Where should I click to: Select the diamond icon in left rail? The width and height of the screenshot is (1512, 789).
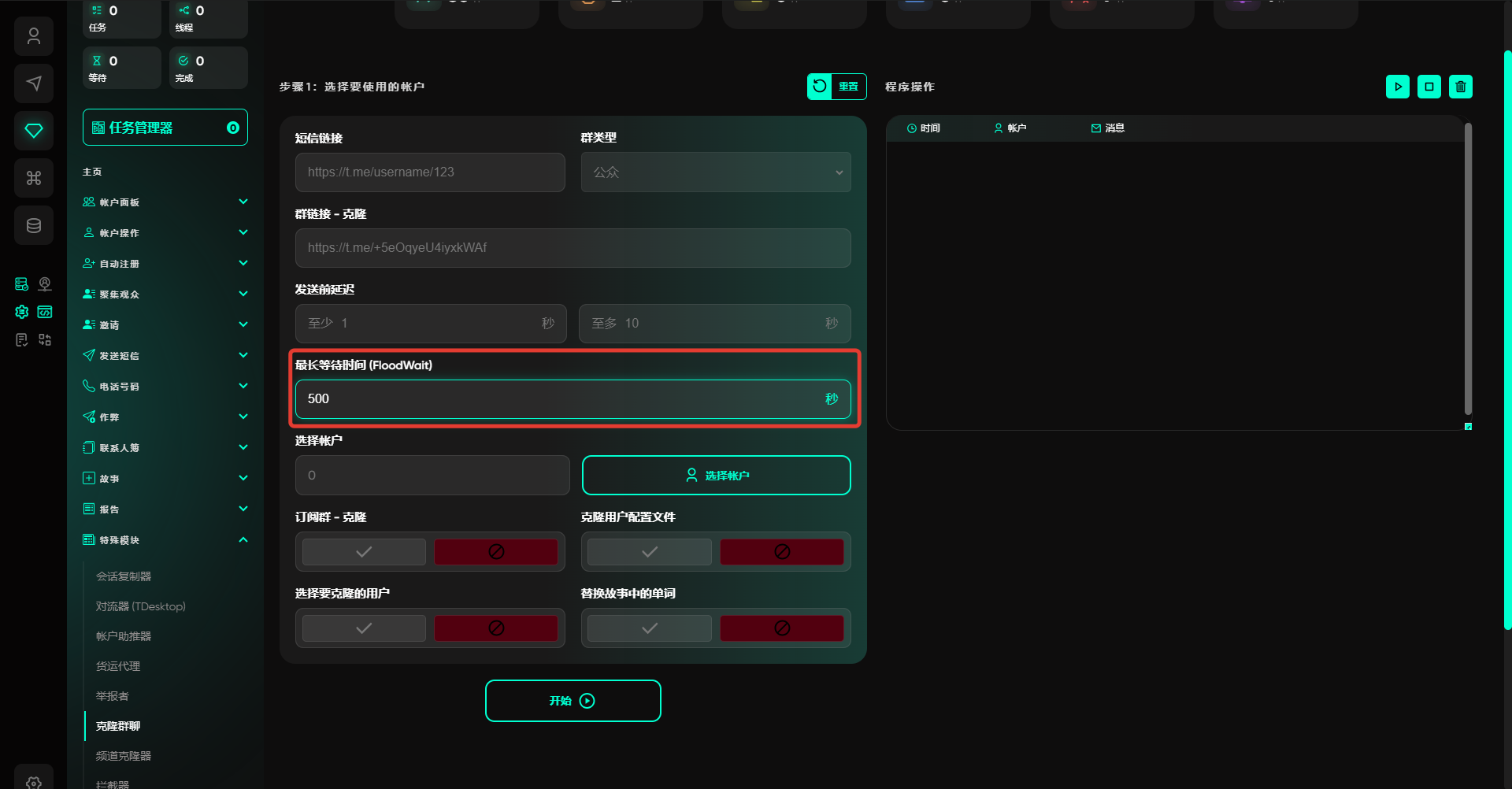coord(34,131)
